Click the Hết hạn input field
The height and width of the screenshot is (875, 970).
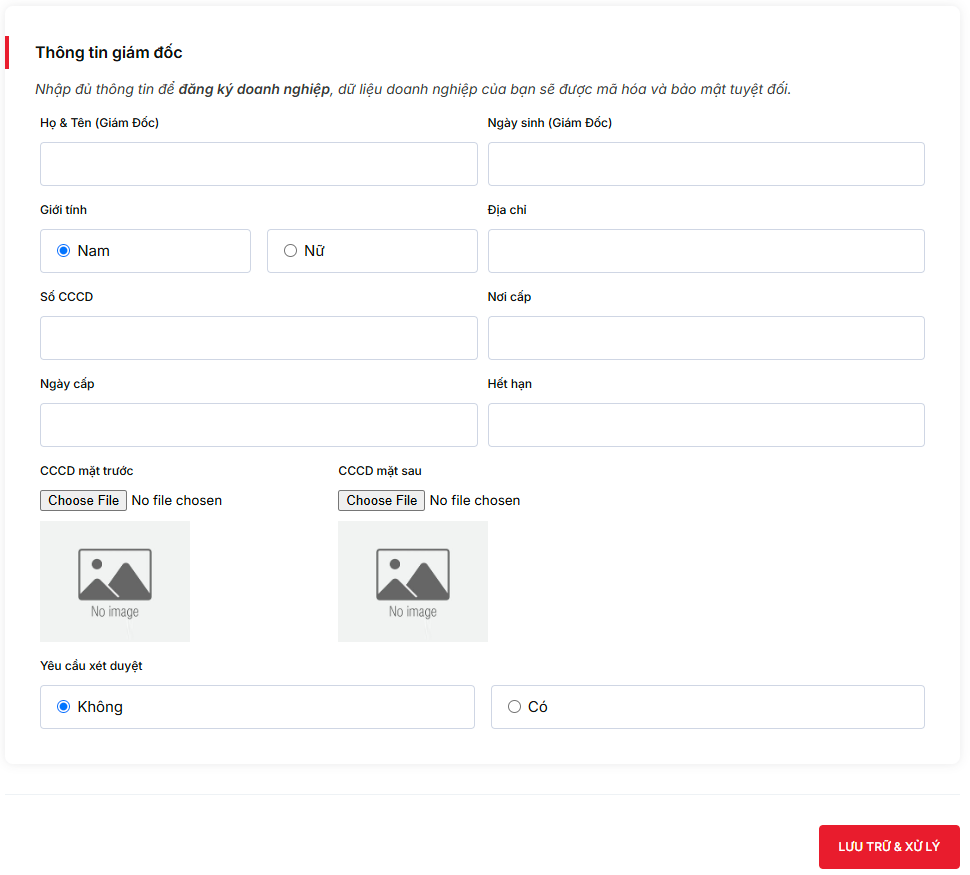(x=706, y=425)
